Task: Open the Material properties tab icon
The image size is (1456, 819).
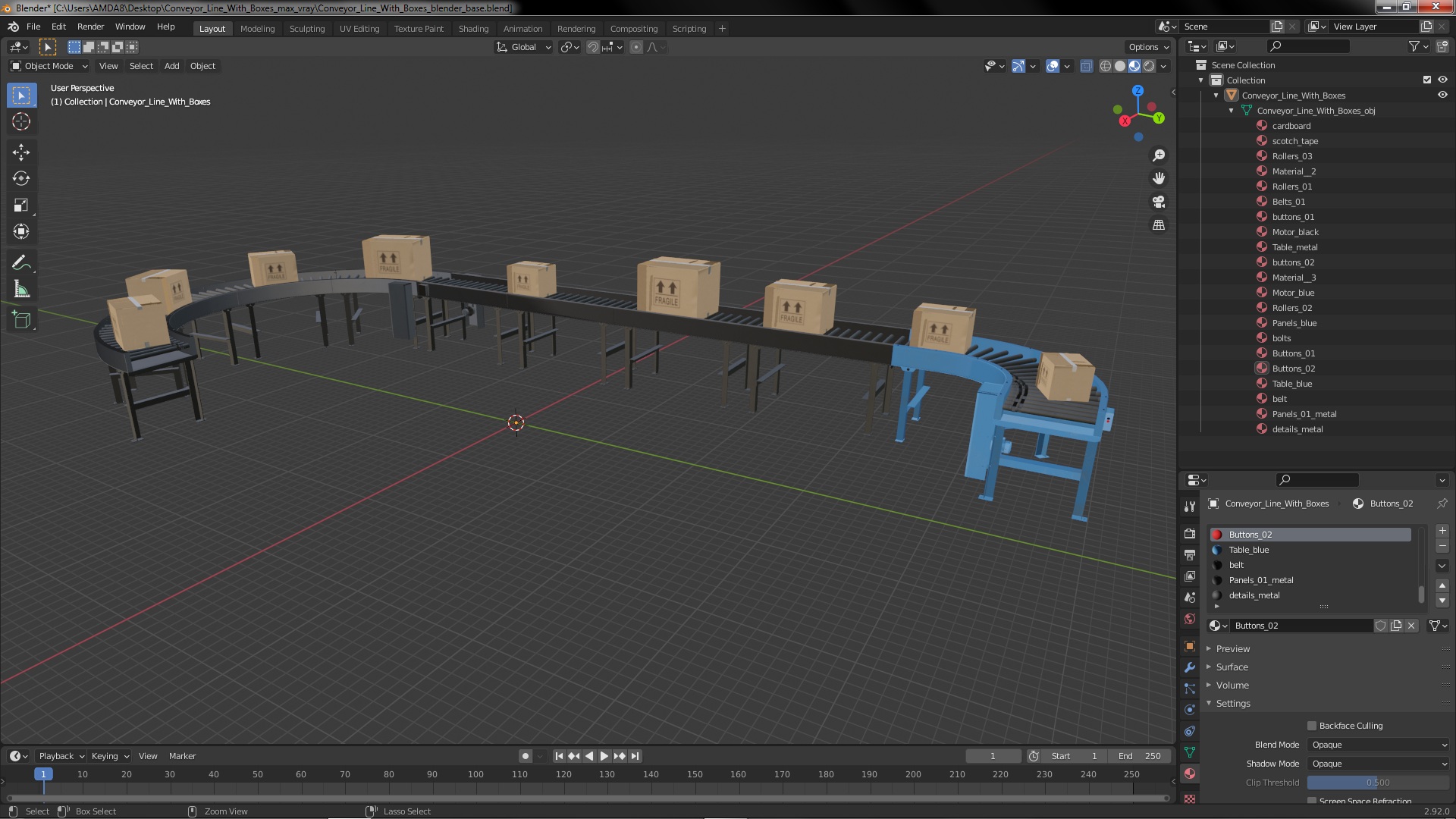Action: 1190,773
